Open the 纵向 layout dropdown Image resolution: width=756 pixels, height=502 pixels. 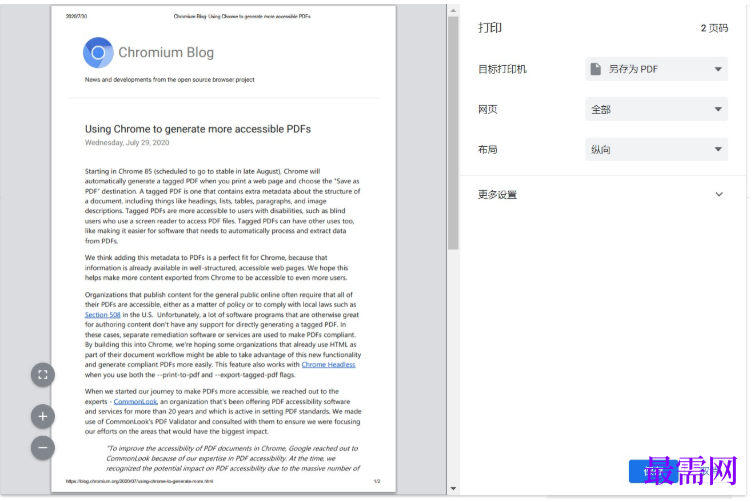pyautogui.click(x=656, y=149)
